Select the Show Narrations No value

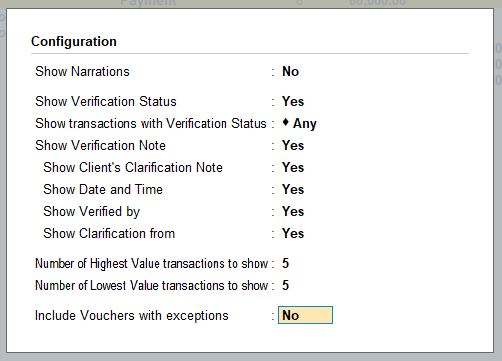pyautogui.click(x=290, y=71)
